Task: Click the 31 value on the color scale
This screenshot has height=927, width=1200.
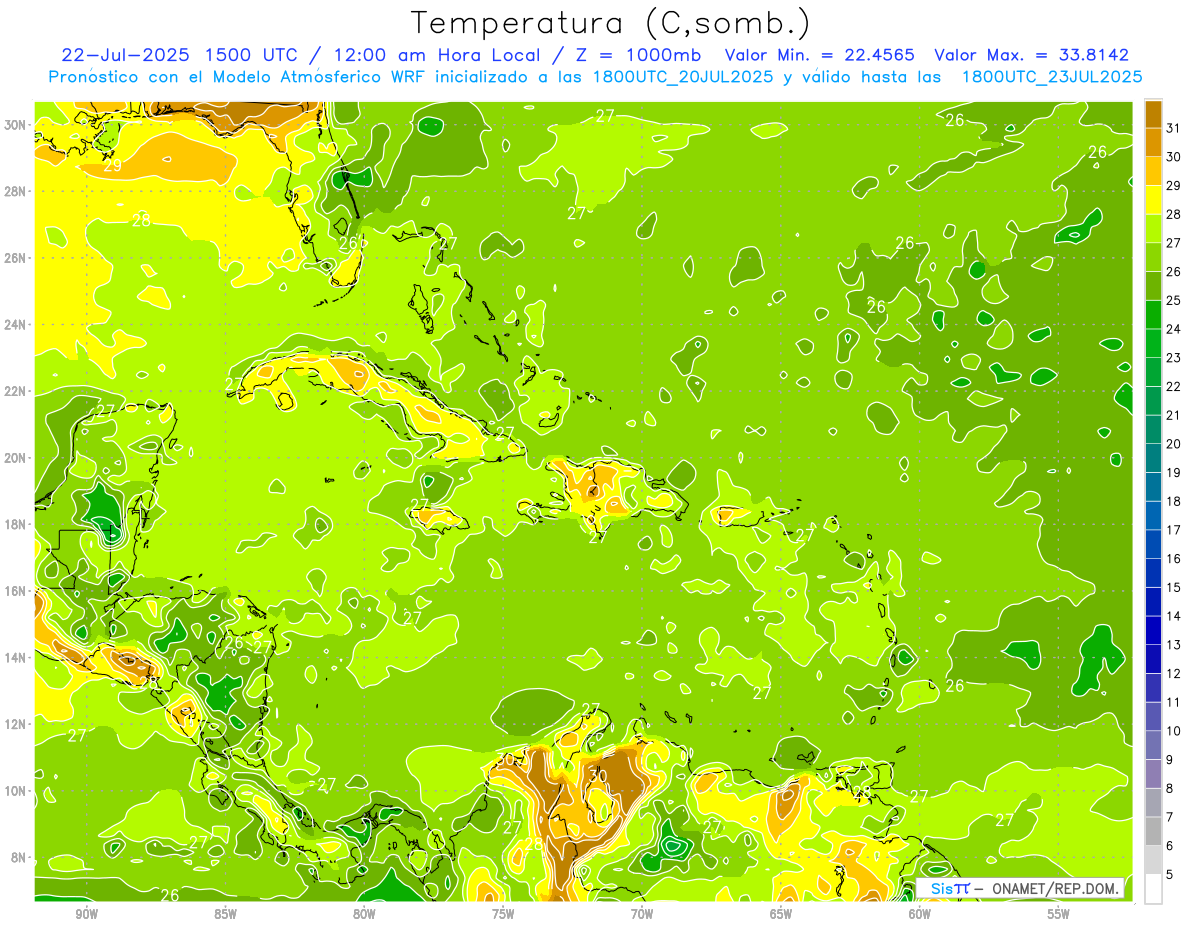Action: 1174,128
